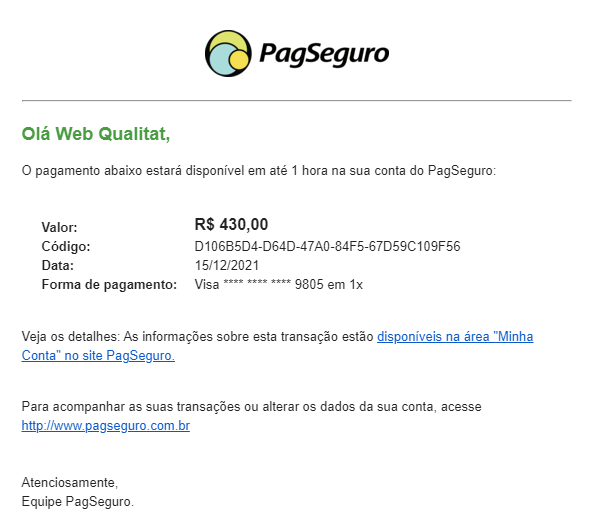The width and height of the screenshot is (607, 519).
Task: Select the amount "R$ 430,00"
Action: (231, 224)
